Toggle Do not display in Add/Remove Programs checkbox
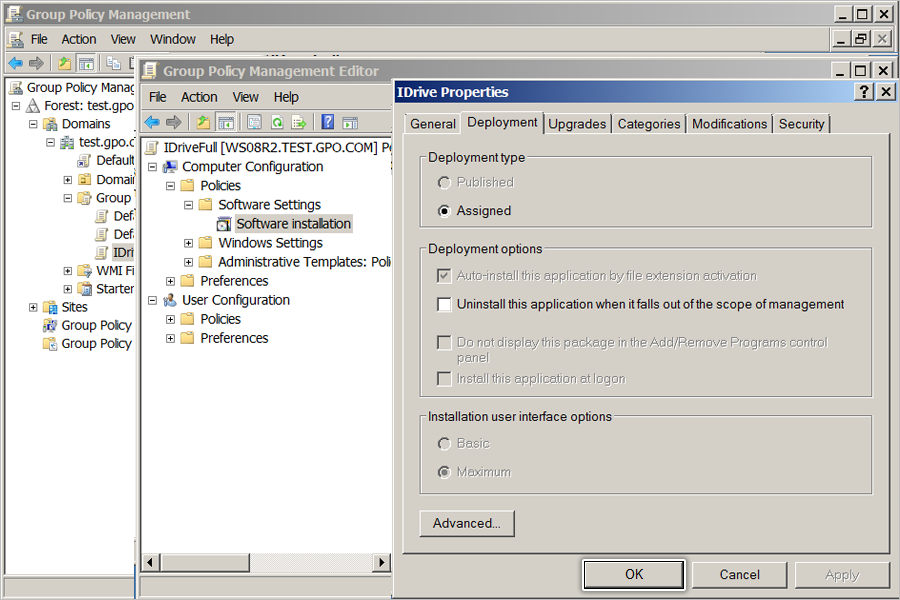The width and height of the screenshot is (900, 600). pyautogui.click(x=444, y=343)
